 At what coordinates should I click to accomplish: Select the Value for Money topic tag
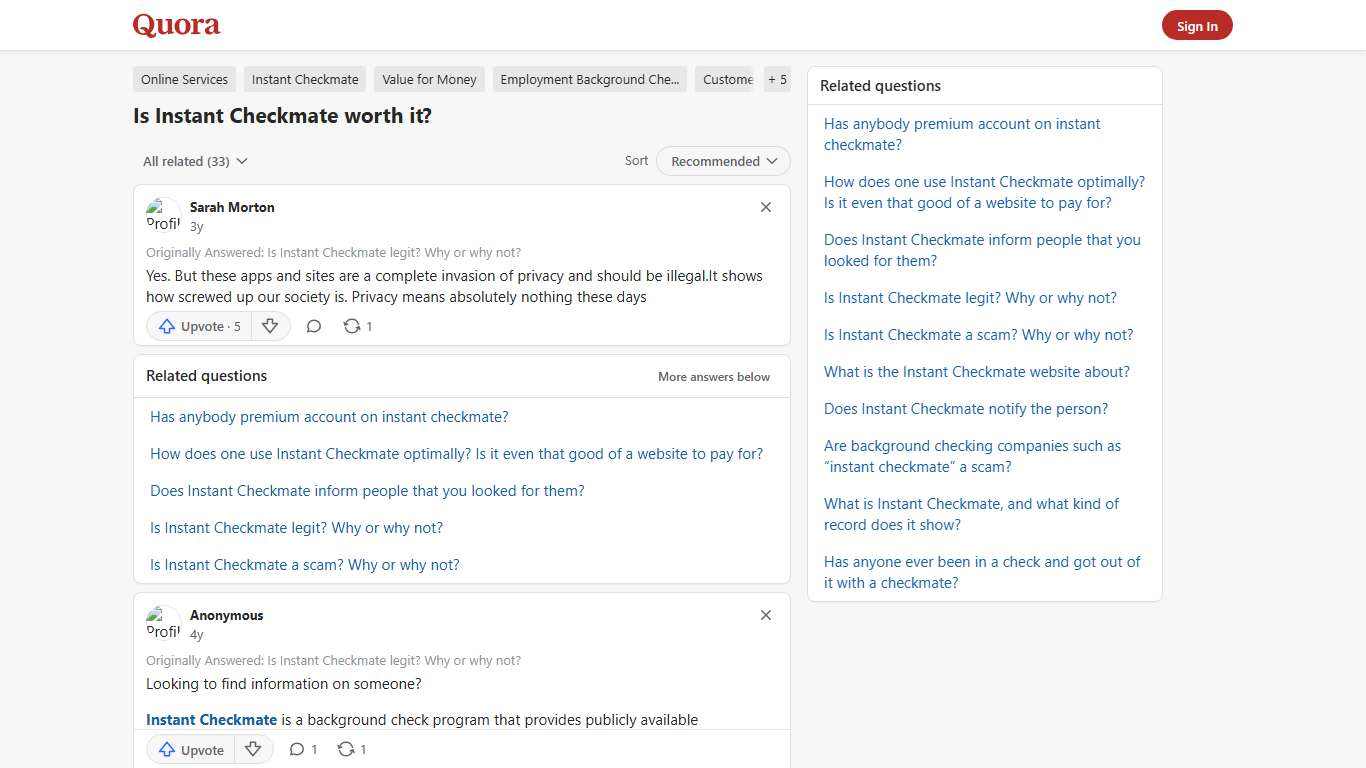[x=429, y=79]
